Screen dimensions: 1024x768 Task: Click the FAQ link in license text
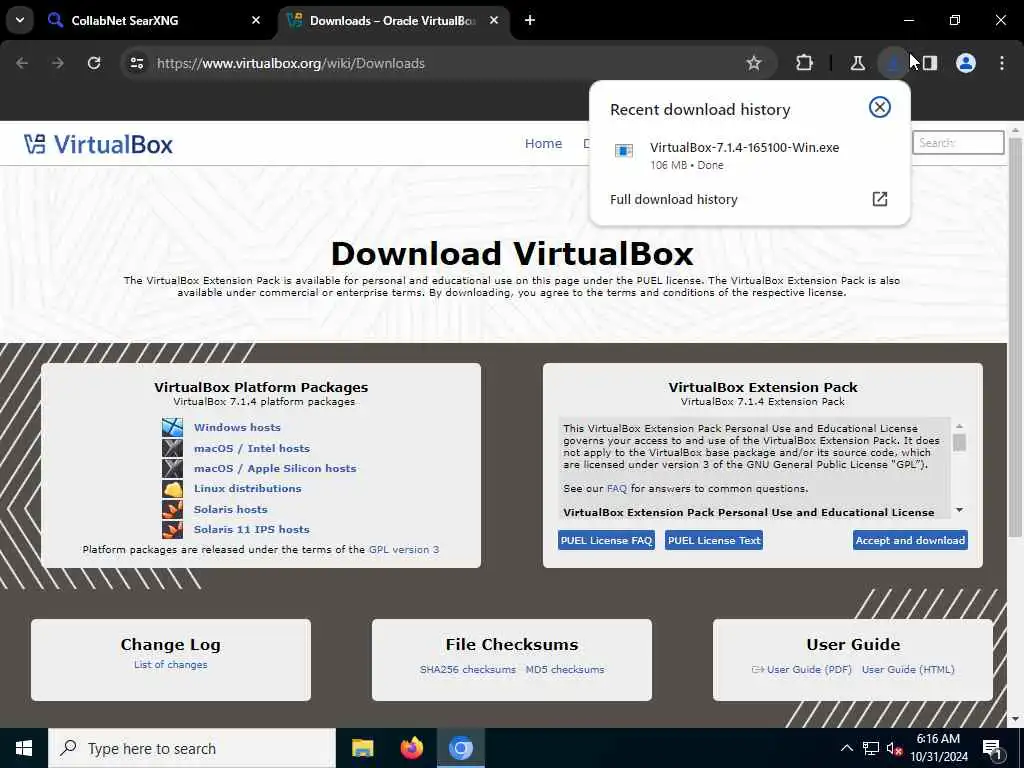click(x=616, y=488)
